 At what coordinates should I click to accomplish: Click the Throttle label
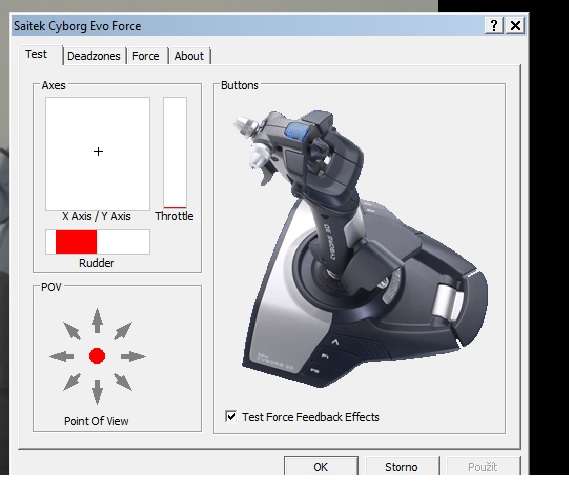pos(174,216)
